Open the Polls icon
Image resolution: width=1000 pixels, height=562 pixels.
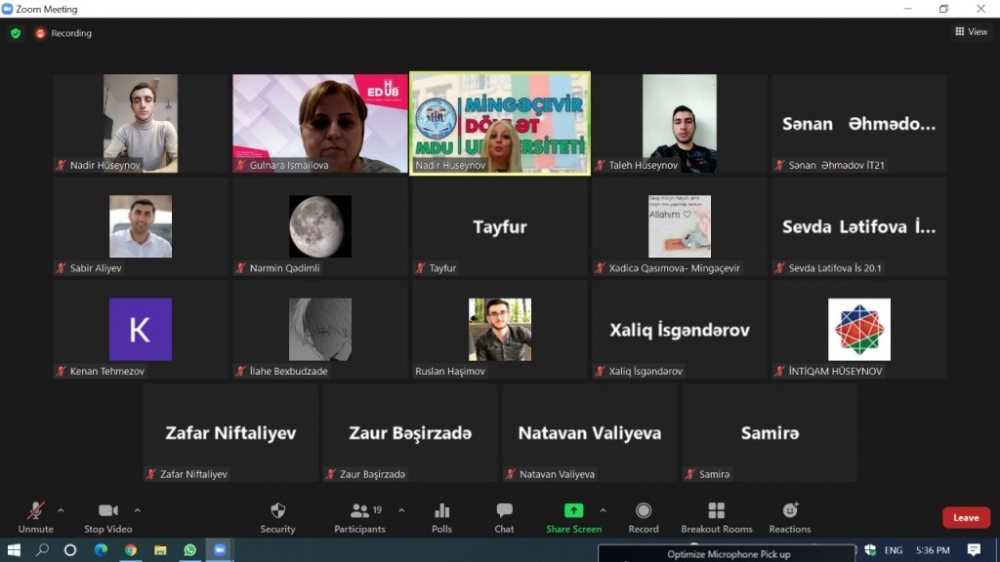click(x=442, y=516)
